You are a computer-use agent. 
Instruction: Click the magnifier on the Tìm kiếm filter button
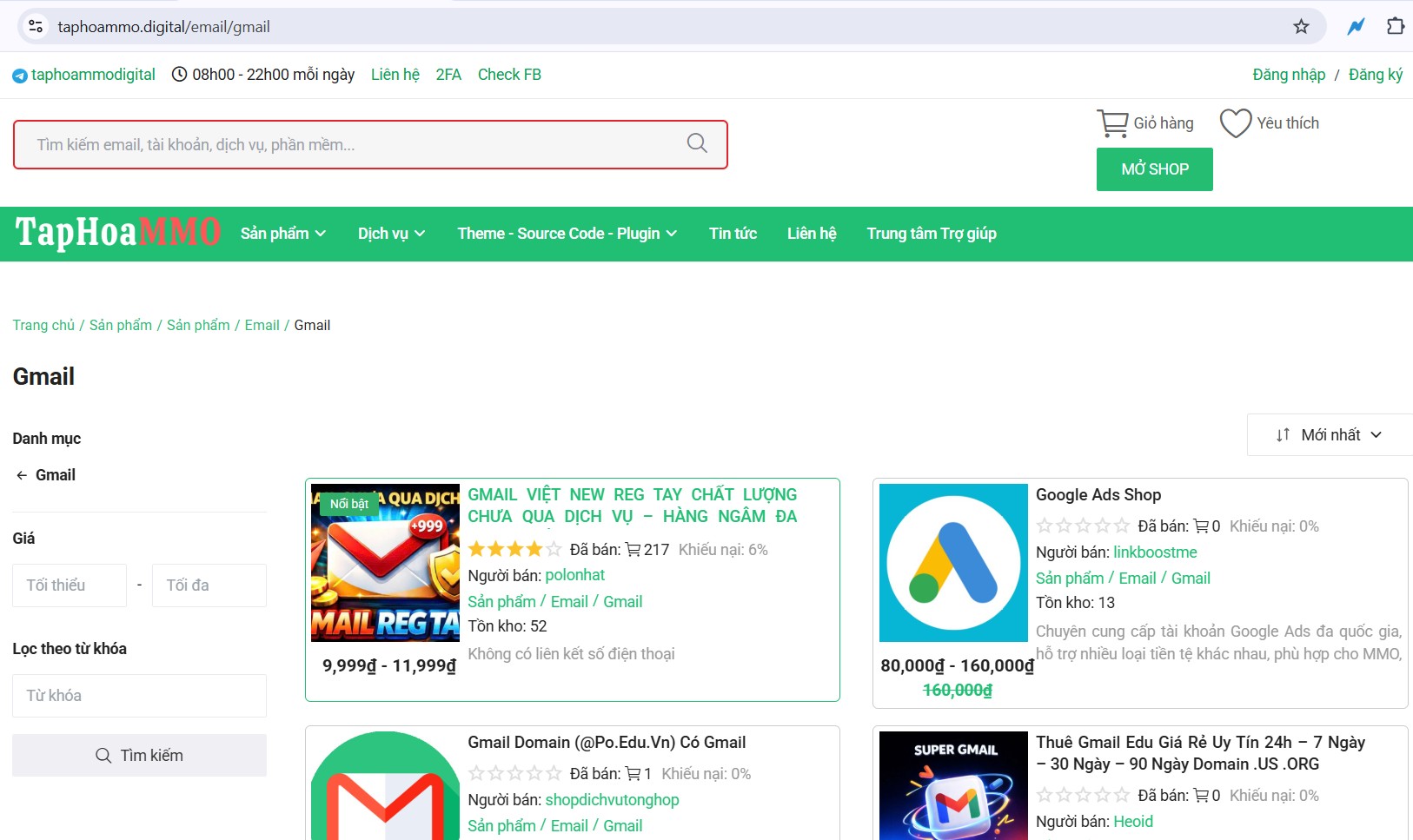(104, 755)
